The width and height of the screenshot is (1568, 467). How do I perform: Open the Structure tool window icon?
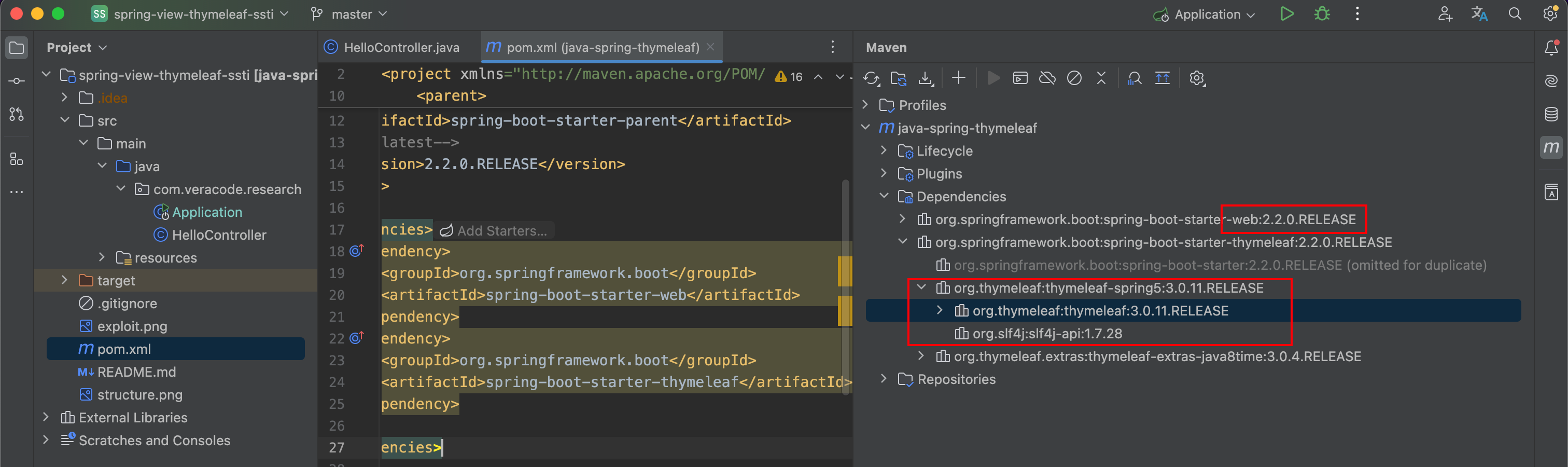[x=17, y=159]
